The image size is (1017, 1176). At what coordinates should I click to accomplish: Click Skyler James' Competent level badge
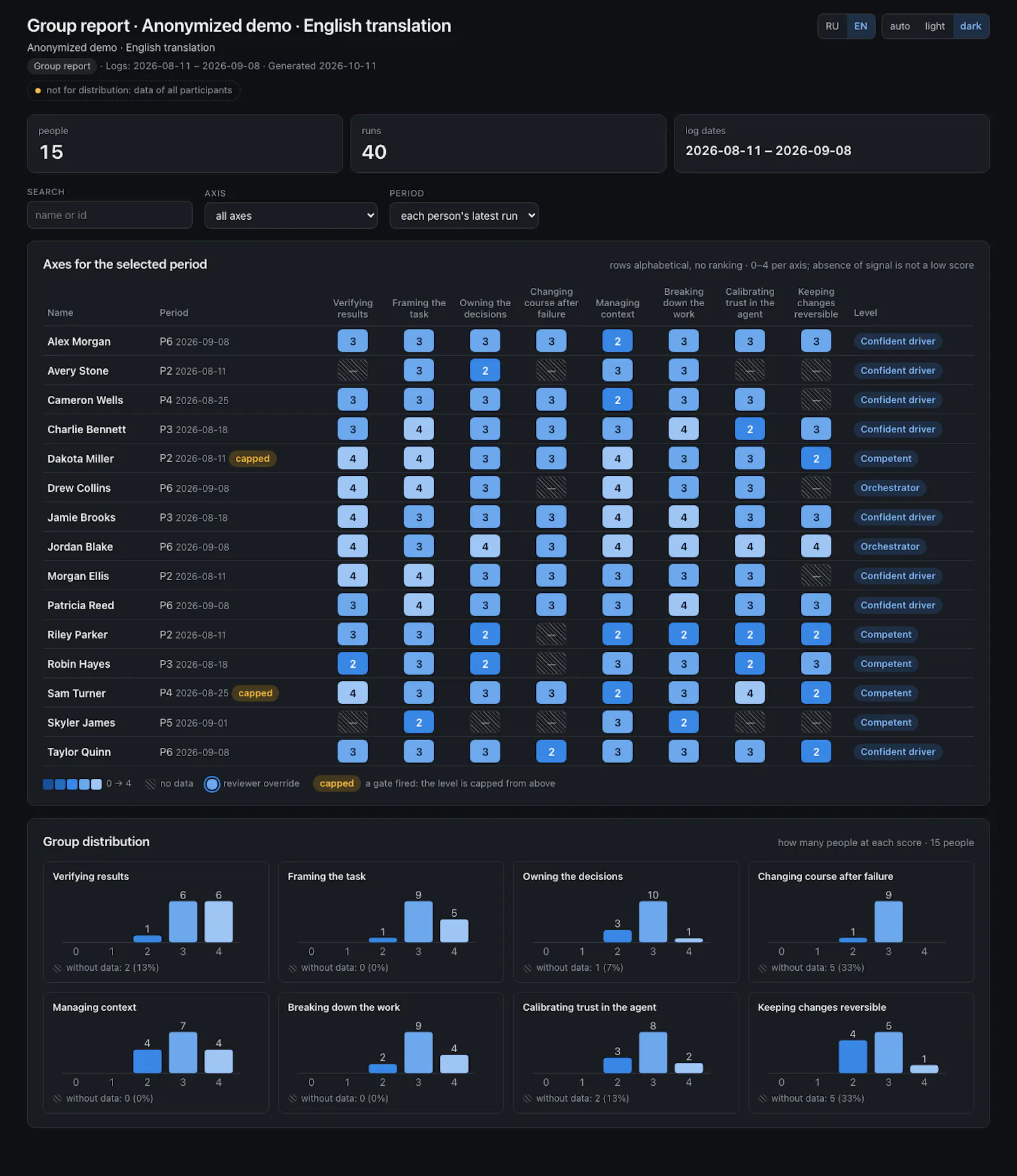tap(885, 722)
